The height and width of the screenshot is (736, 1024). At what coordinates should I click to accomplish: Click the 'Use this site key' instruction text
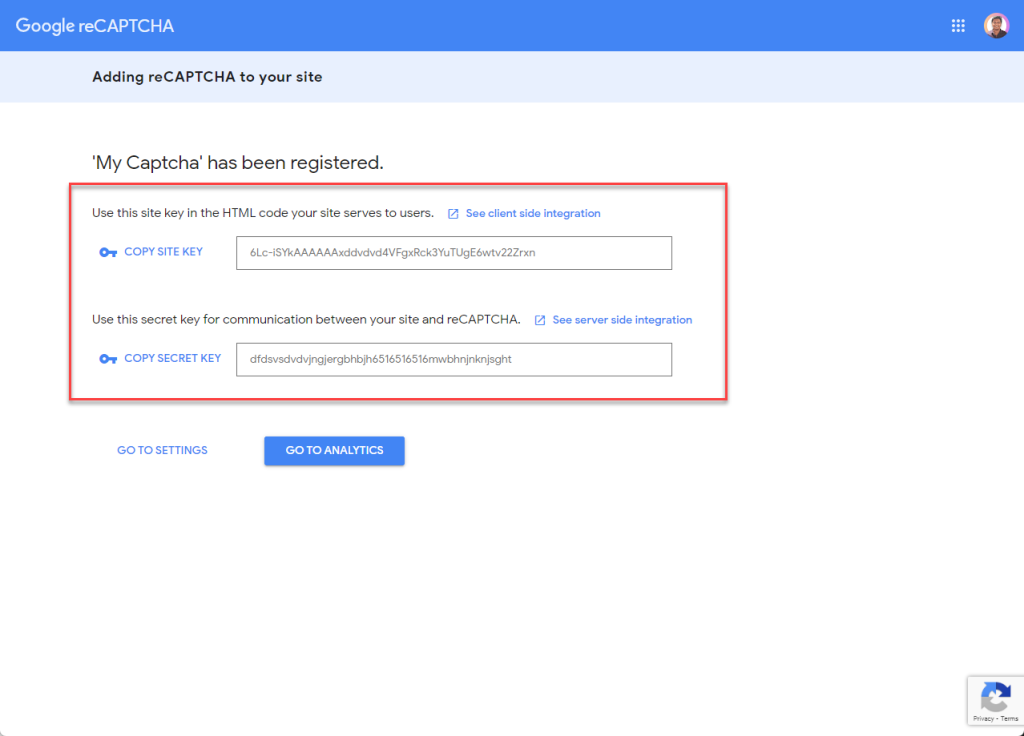click(263, 213)
